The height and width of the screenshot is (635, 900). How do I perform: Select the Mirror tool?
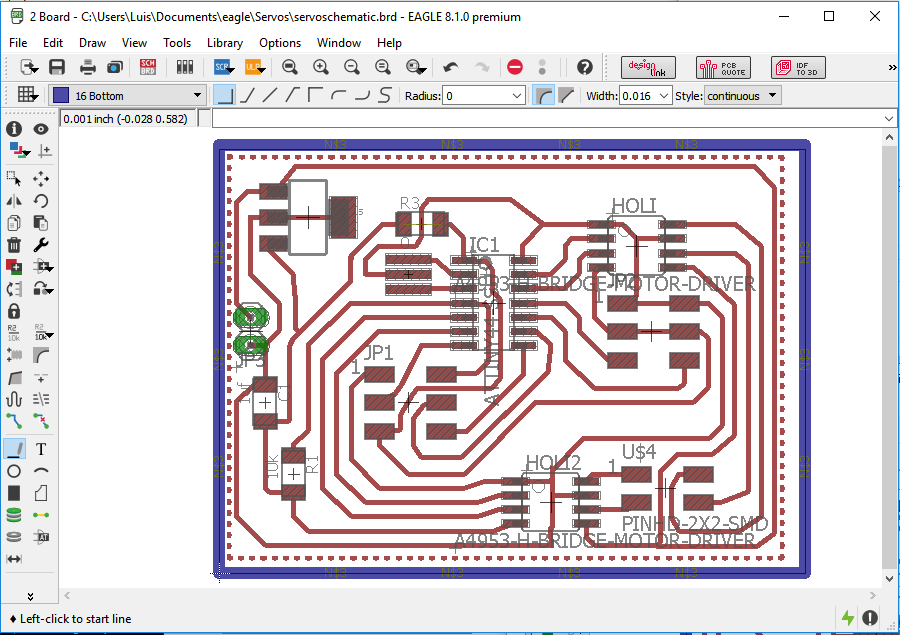point(14,201)
